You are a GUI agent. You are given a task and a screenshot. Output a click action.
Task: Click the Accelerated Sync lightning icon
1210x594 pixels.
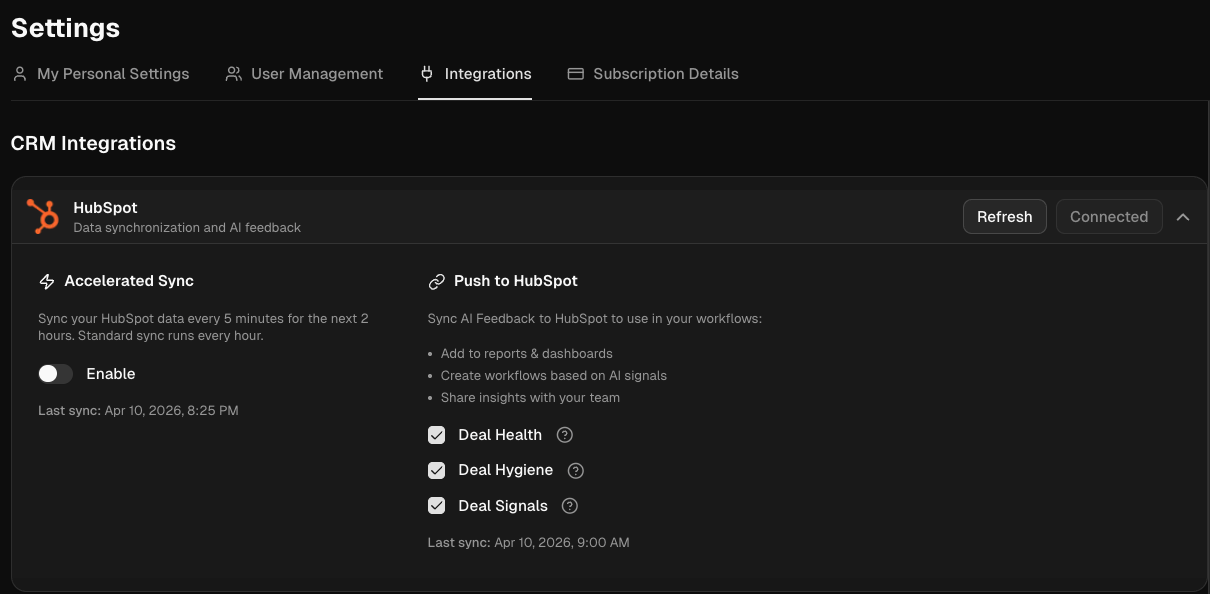47,282
